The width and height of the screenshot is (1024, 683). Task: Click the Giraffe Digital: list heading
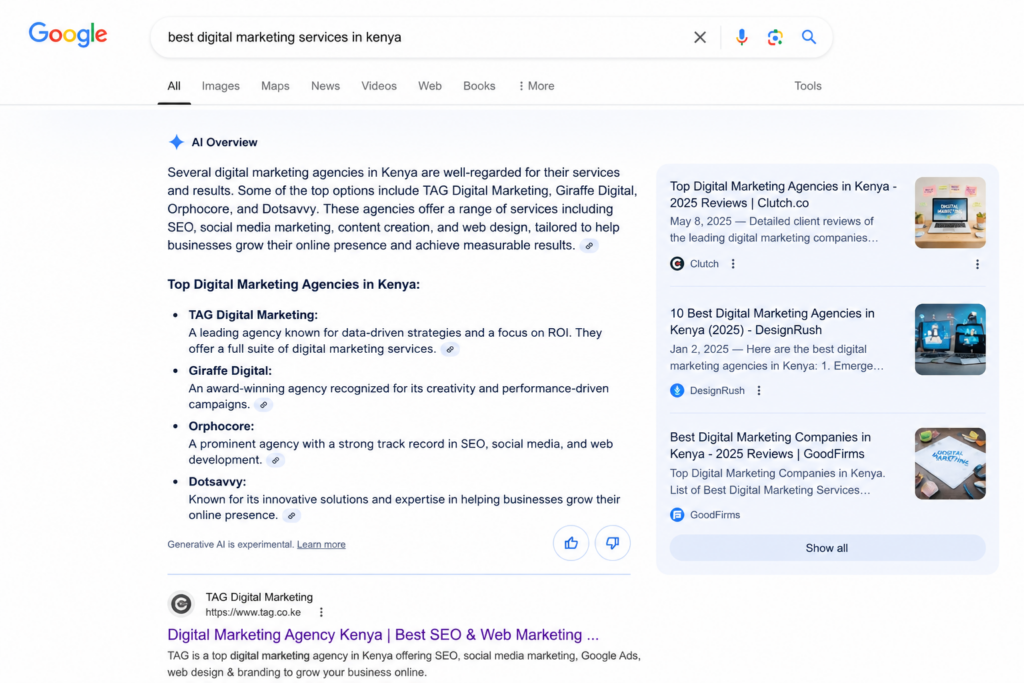point(230,371)
